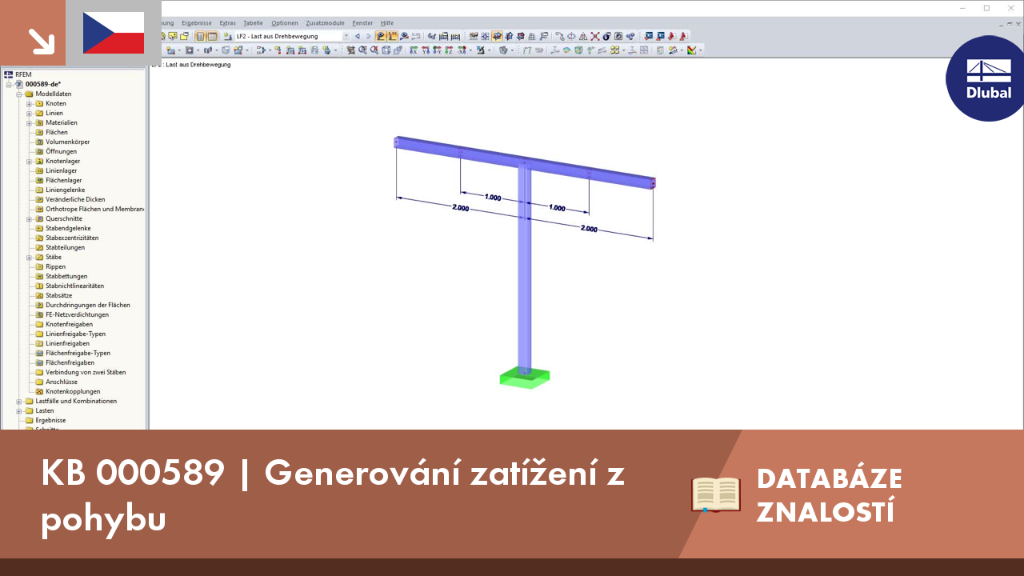The width and height of the screenshot is (1024, 576).
Task: Expand the Lastfälle und Kombinationen node
Action: pos(19,402)
